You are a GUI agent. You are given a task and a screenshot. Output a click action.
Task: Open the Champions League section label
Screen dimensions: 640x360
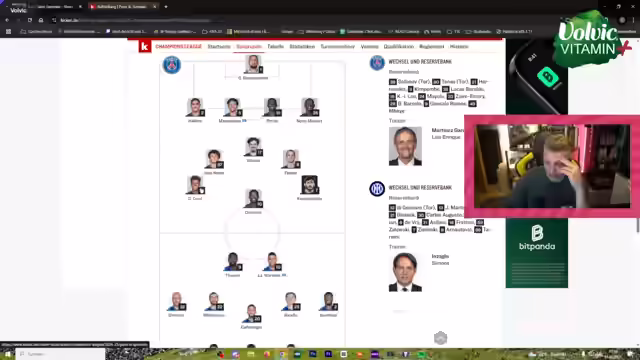pyautogui.click(x=178, y=47)
